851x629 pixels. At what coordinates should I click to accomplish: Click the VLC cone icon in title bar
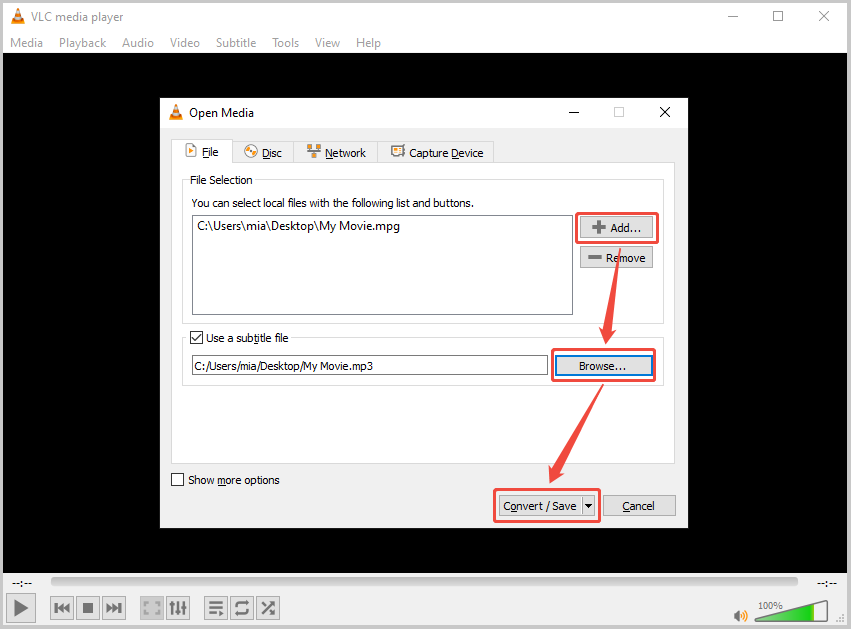18,17
